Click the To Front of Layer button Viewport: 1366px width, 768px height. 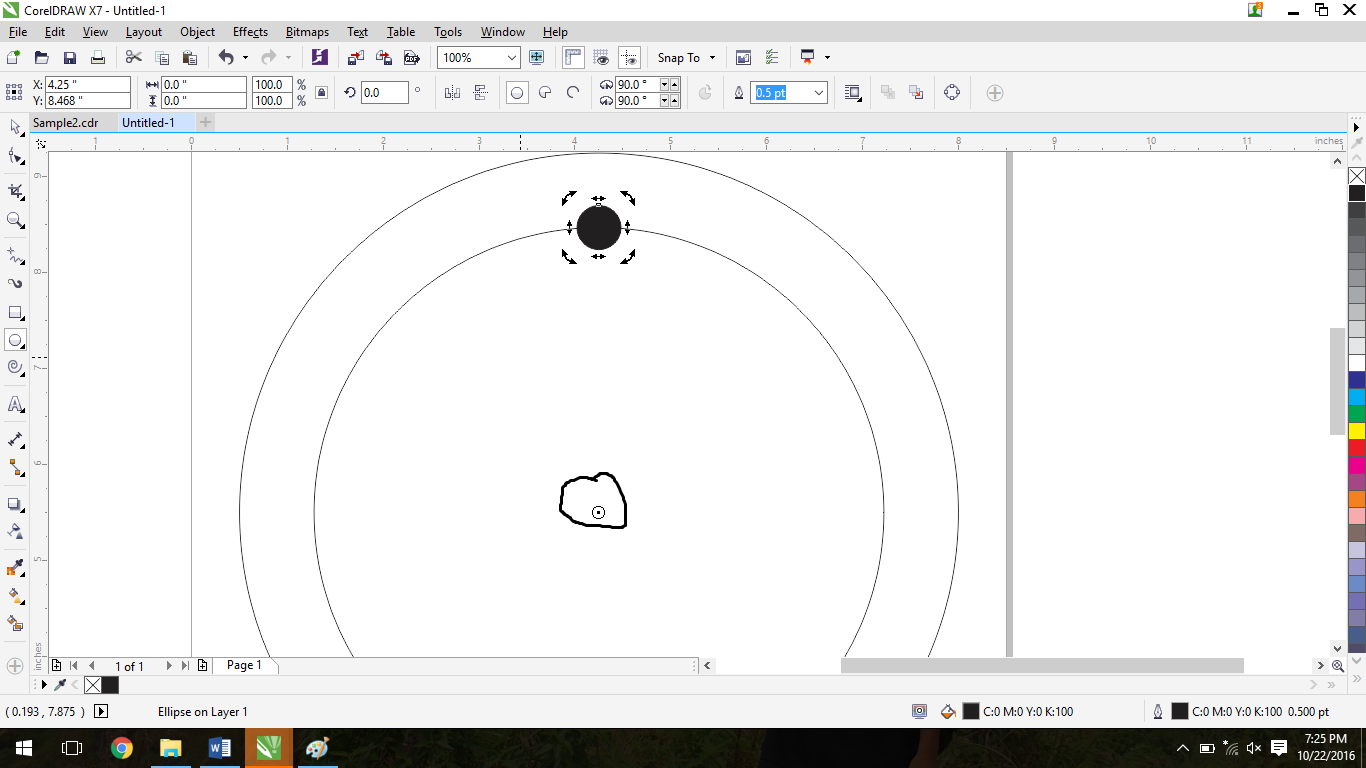click(887, 93)
